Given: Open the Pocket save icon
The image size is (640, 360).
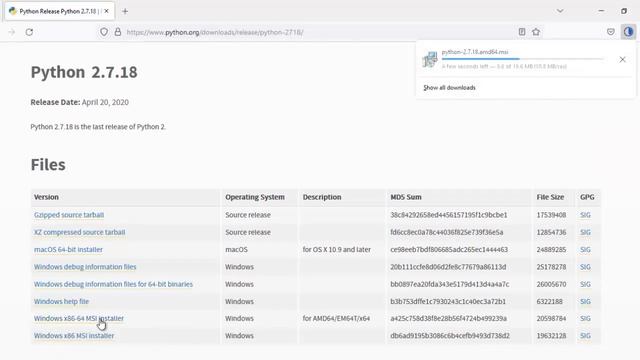Looking at the screenshot, I should (611, 32).
